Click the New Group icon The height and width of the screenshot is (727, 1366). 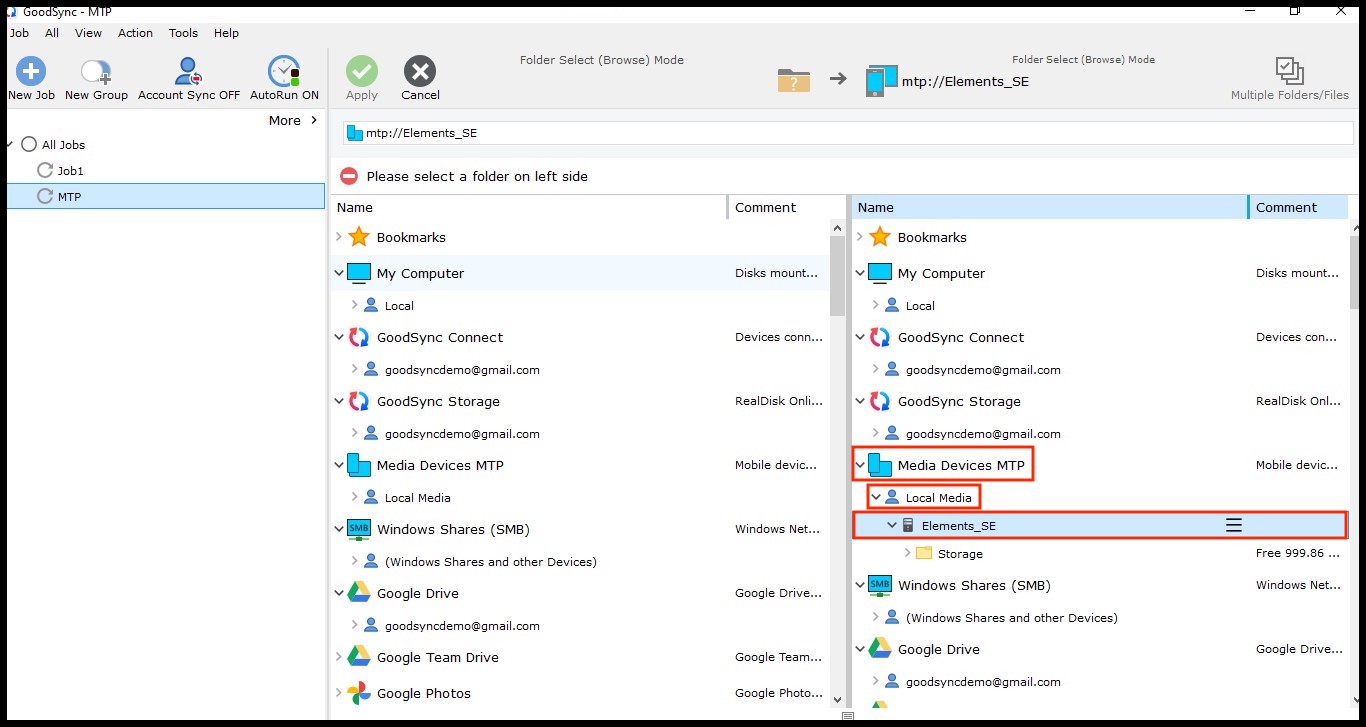[96, 72]
